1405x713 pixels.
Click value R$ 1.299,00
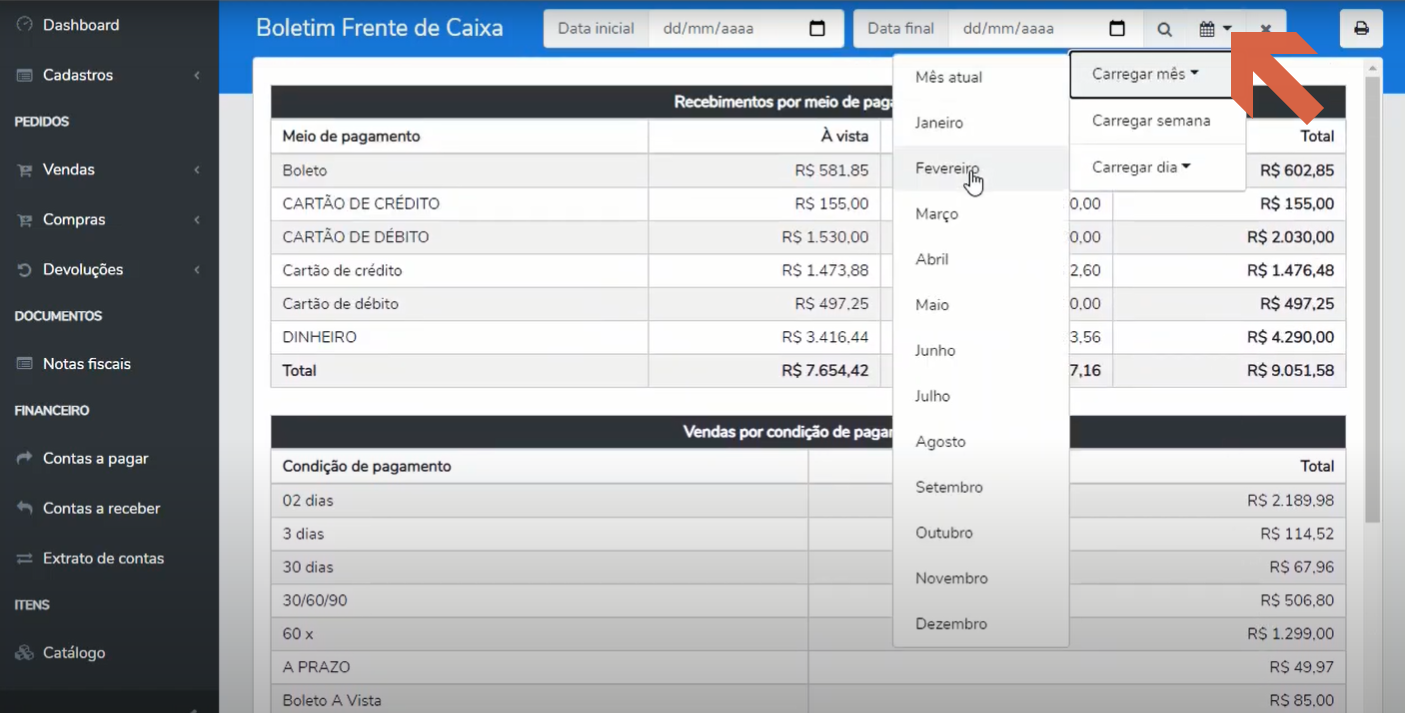pyautogui.click(x=1290, y=634)
